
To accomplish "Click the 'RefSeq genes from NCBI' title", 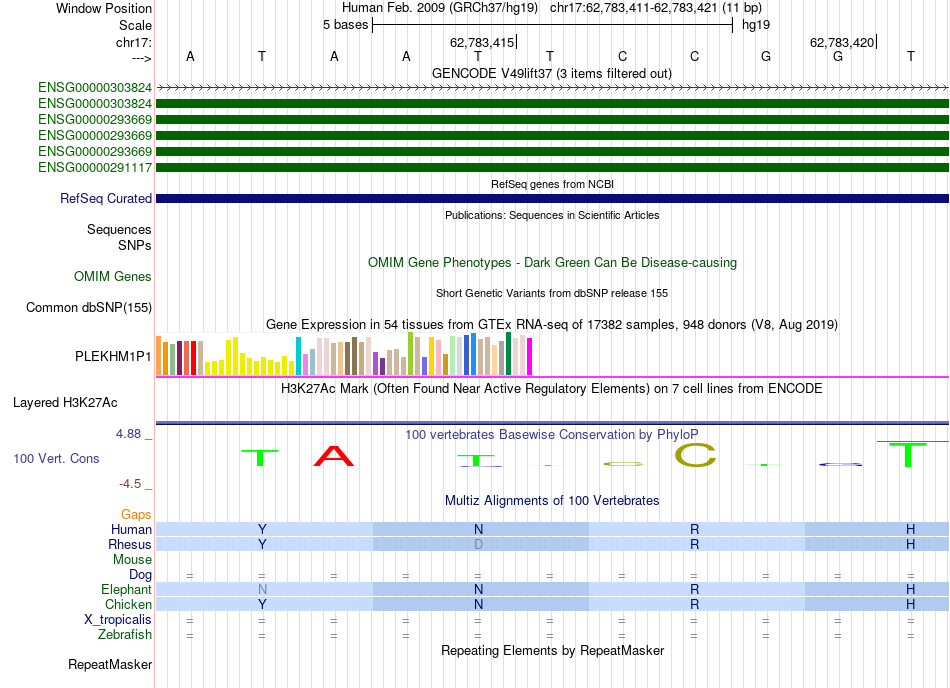I will (x=553, y=184).
